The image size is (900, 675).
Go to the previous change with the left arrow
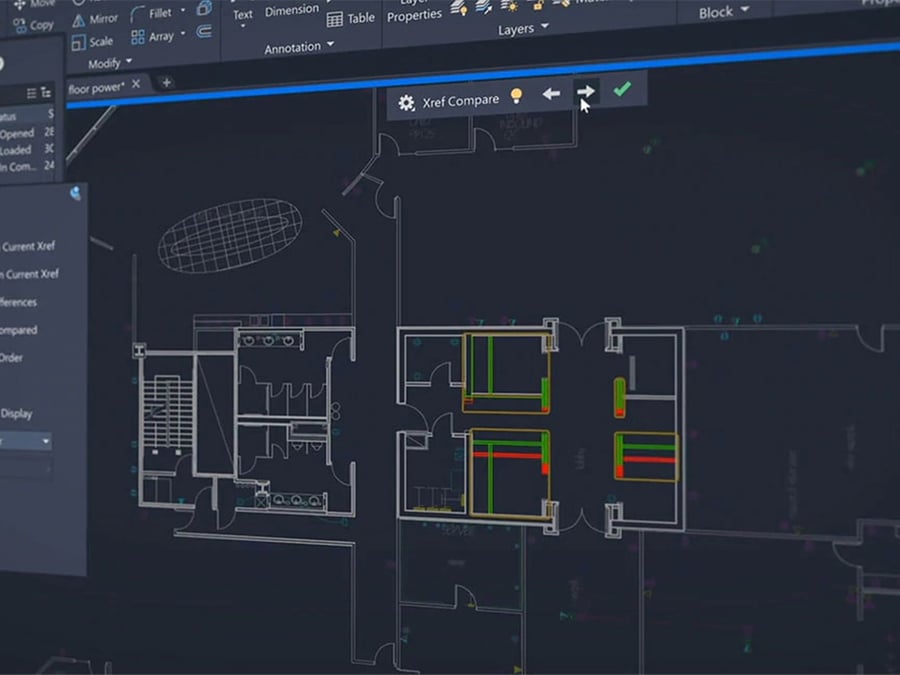pos(551,92)
